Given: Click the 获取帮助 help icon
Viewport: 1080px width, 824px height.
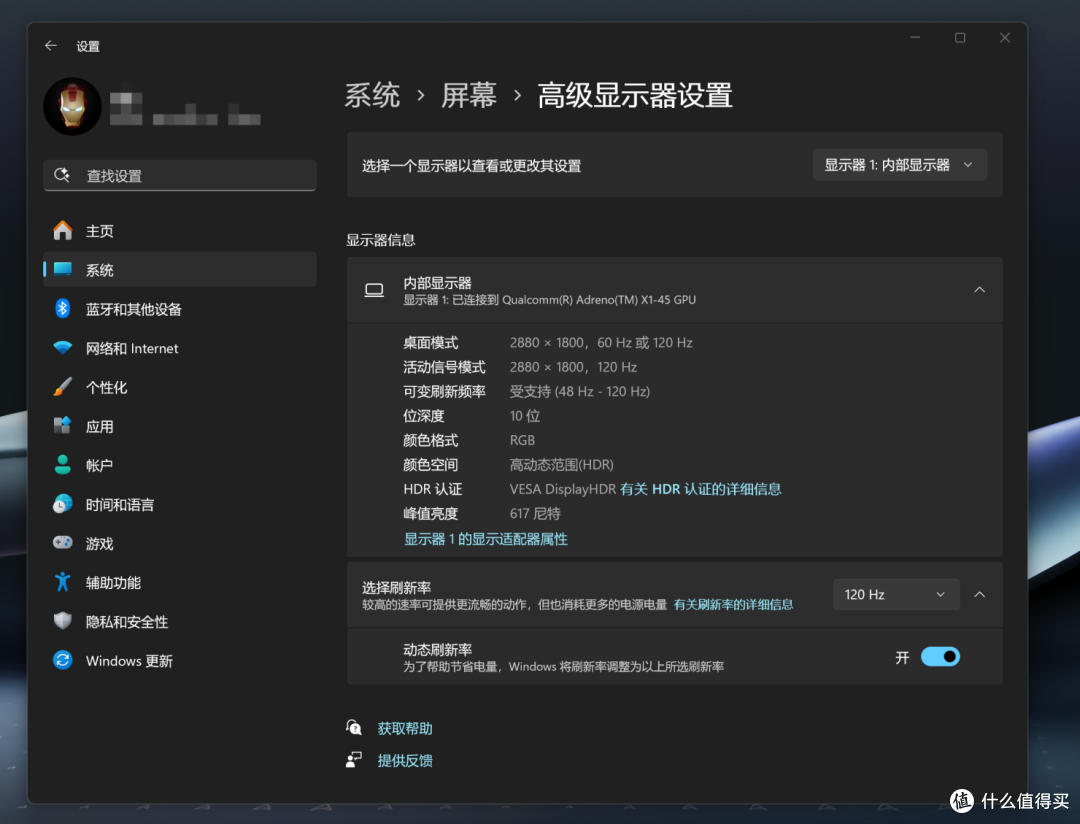Looking at the screenshot, I should pyautogui.click(x=354, y=728).
